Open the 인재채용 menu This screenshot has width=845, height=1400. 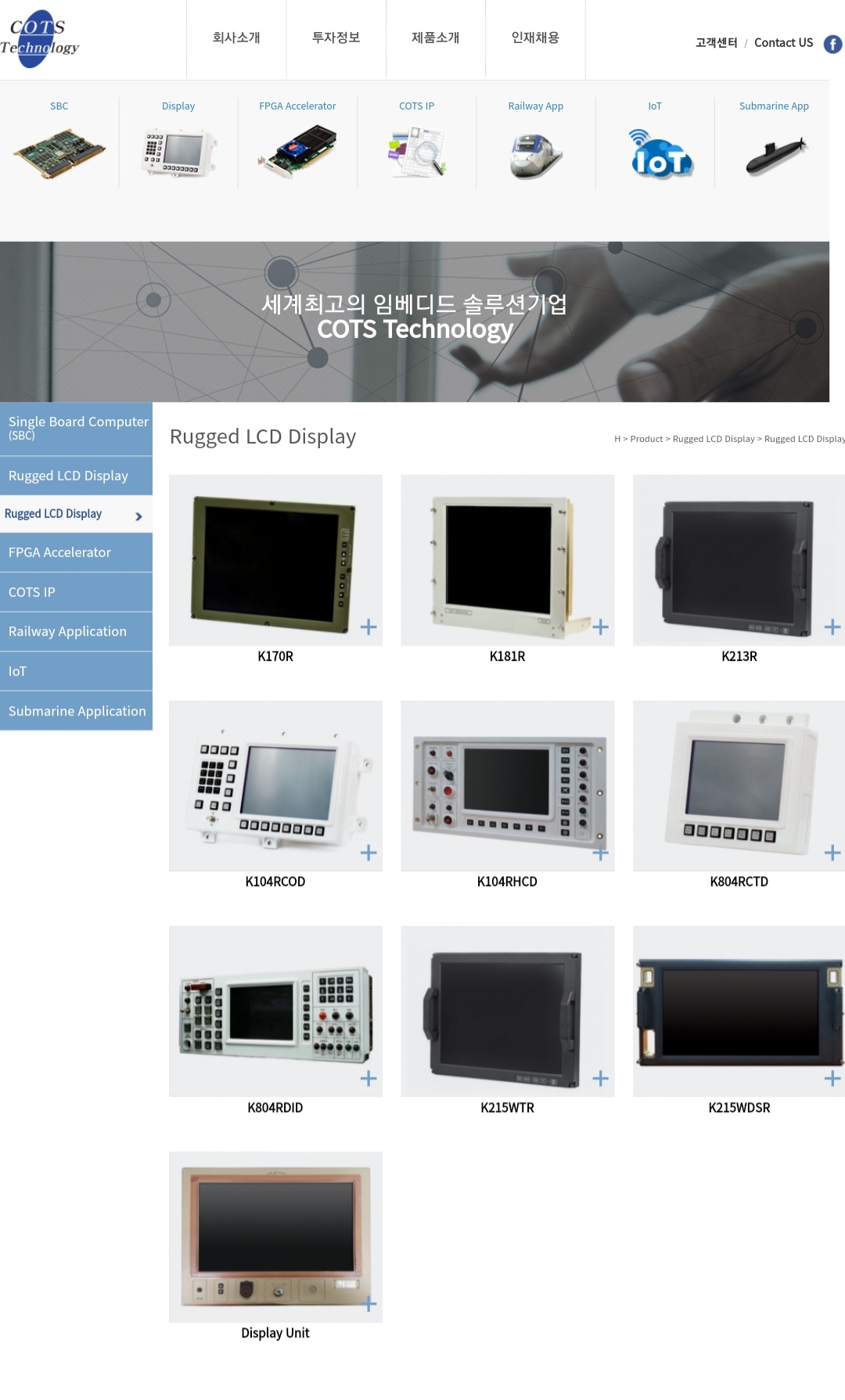(535, 38)
